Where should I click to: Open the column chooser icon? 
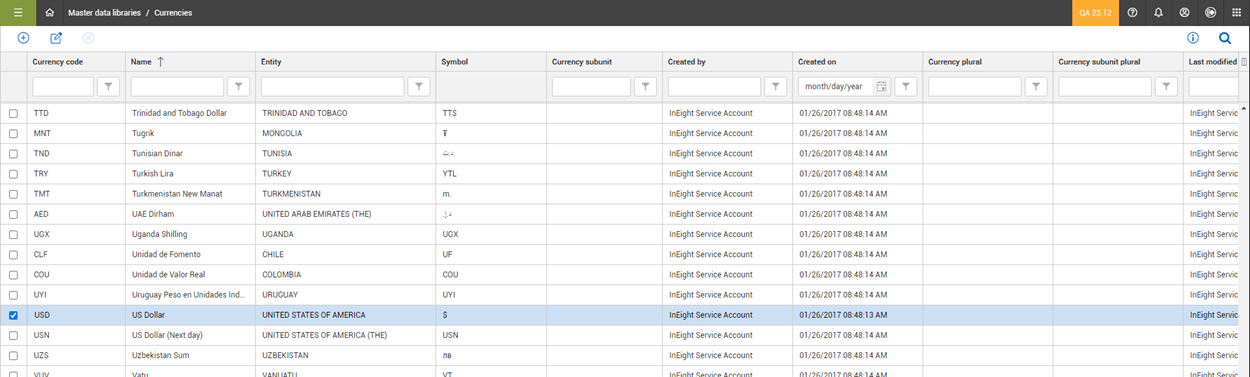1244,62
